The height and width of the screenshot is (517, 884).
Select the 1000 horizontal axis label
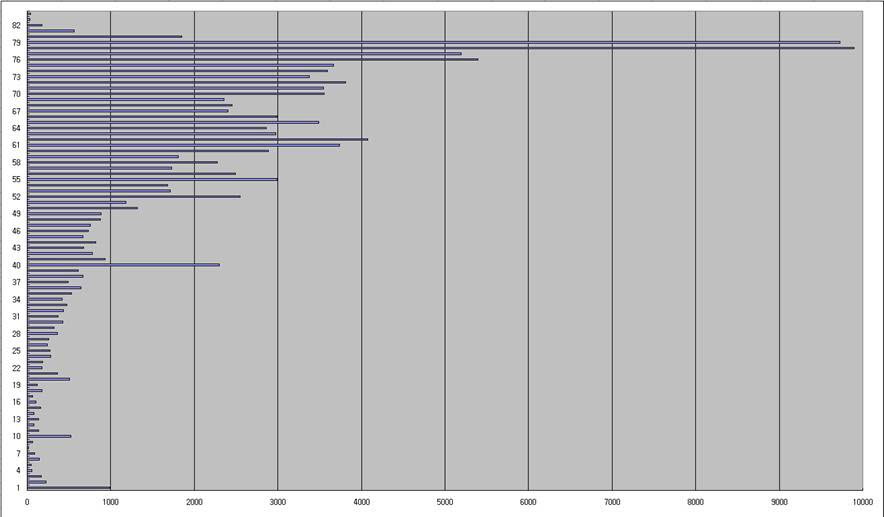110,500
